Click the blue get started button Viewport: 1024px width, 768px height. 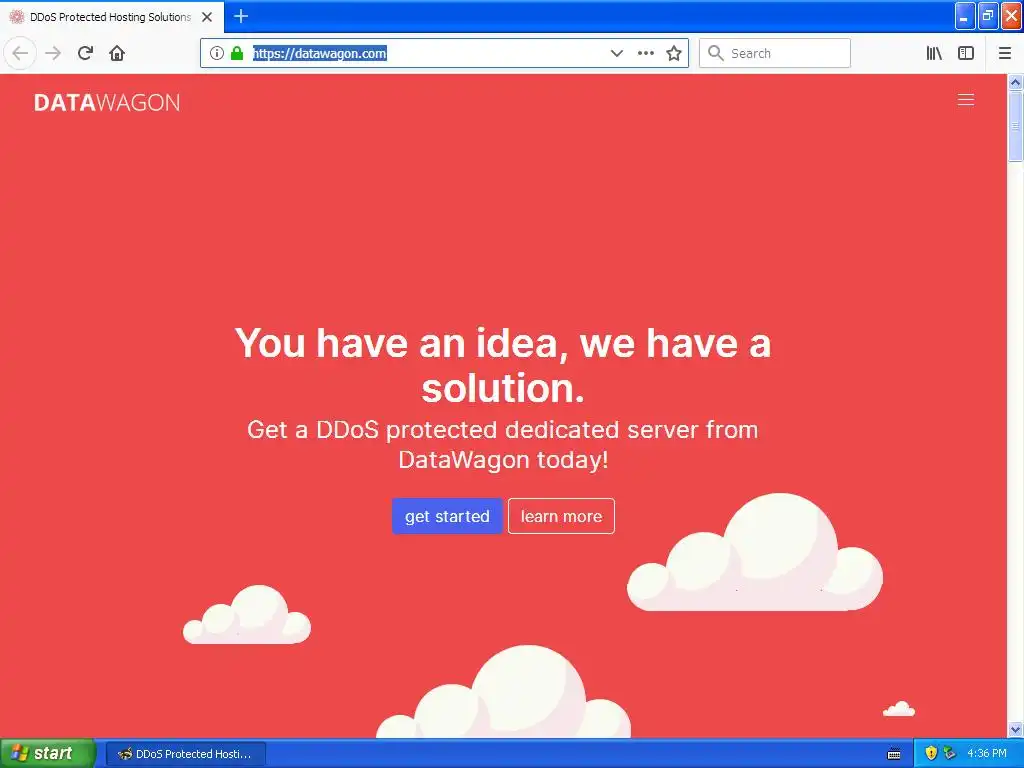(447, 516)
